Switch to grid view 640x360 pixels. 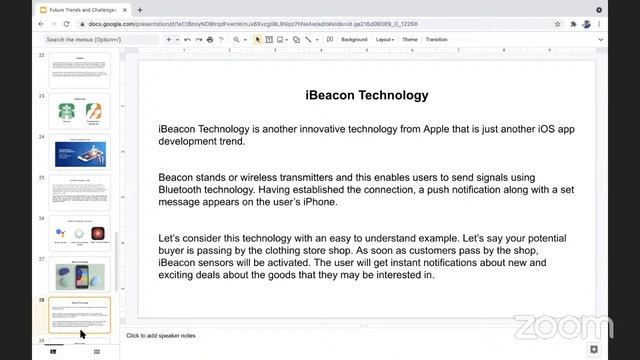click(x=97, y=351)
